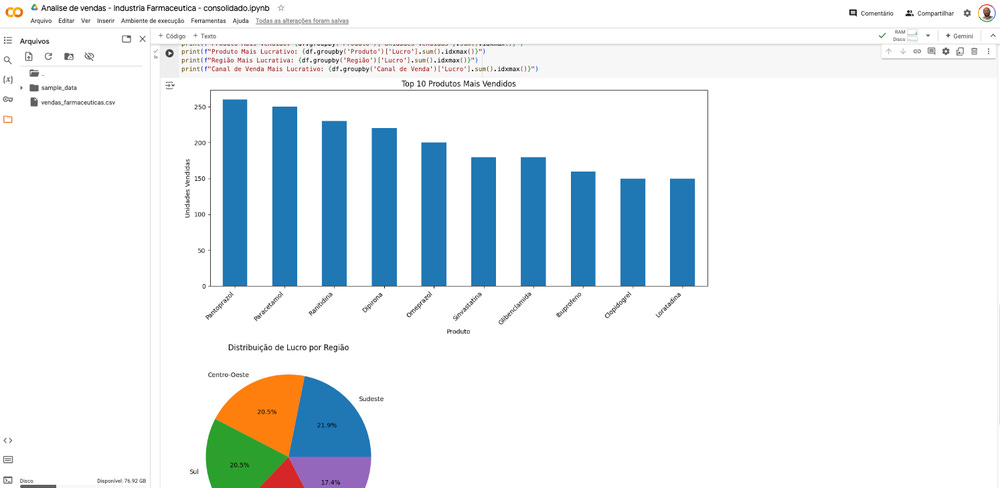Move cell up arrow
Image resolution: width=1000 pixels, height=488 pixels.
point(888,51)
